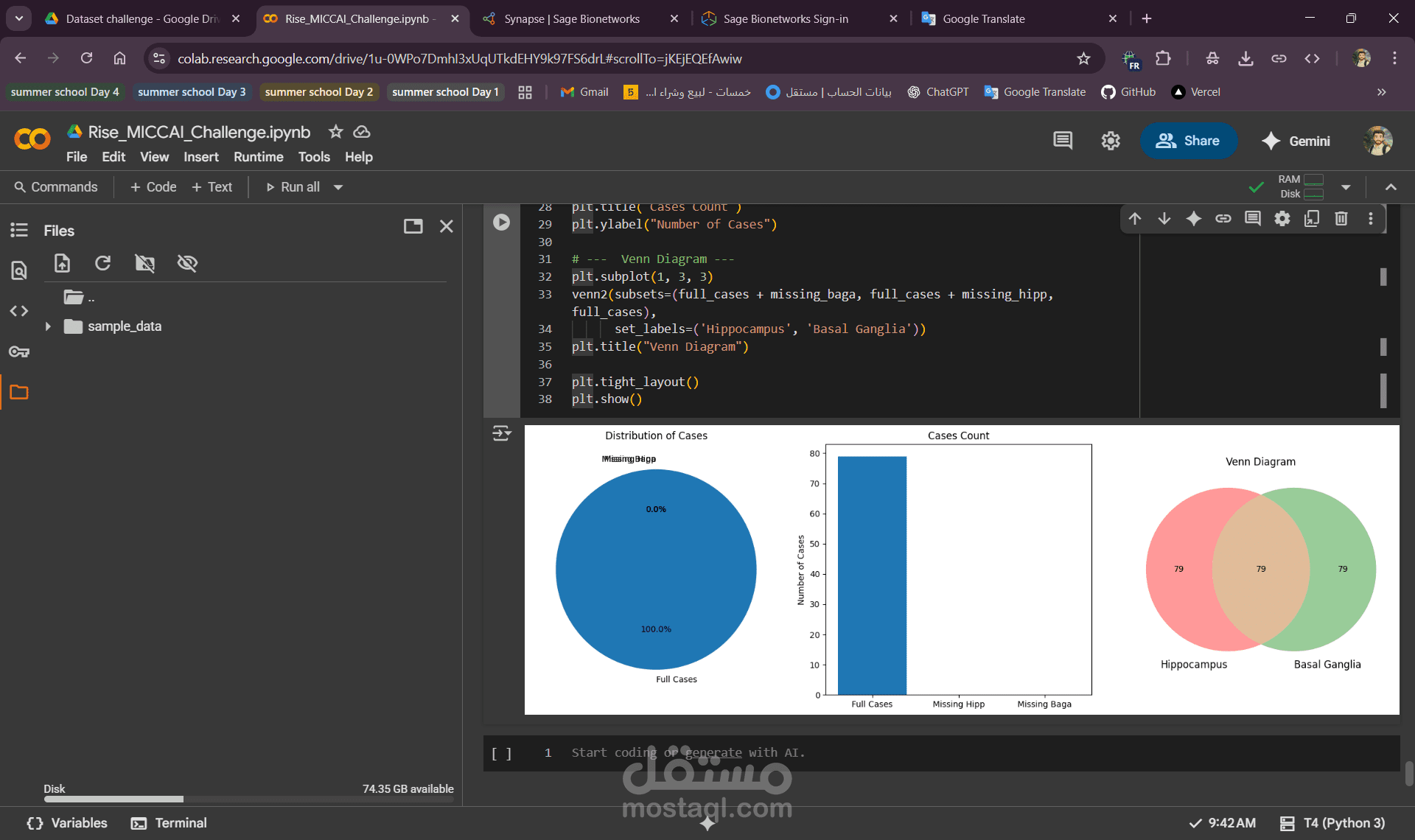Move the cell down with arrow icon
1415x840 pixels.
pyautogui.click(x=1164, y=218)
